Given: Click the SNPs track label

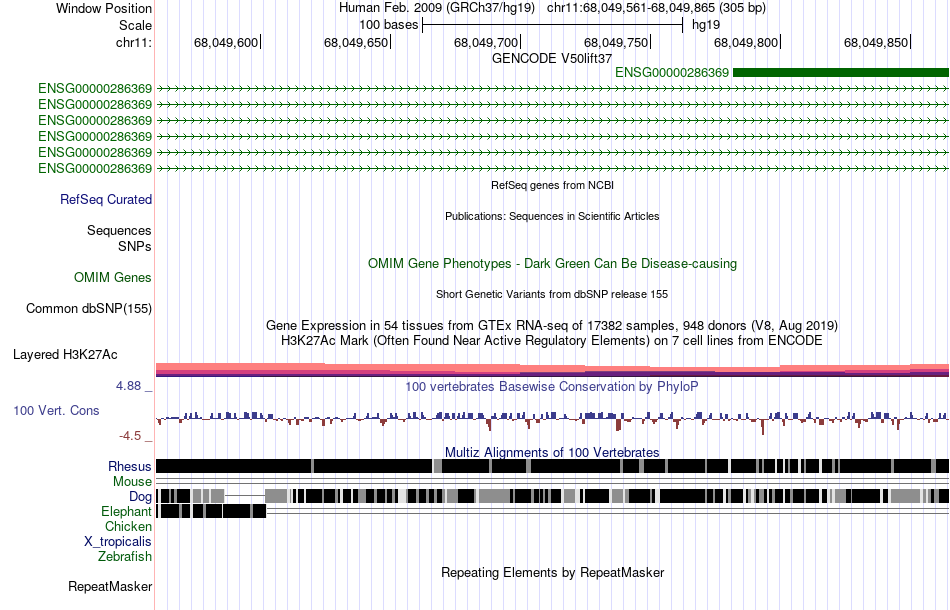Looking at the screenshot, I should coord(135,247).
